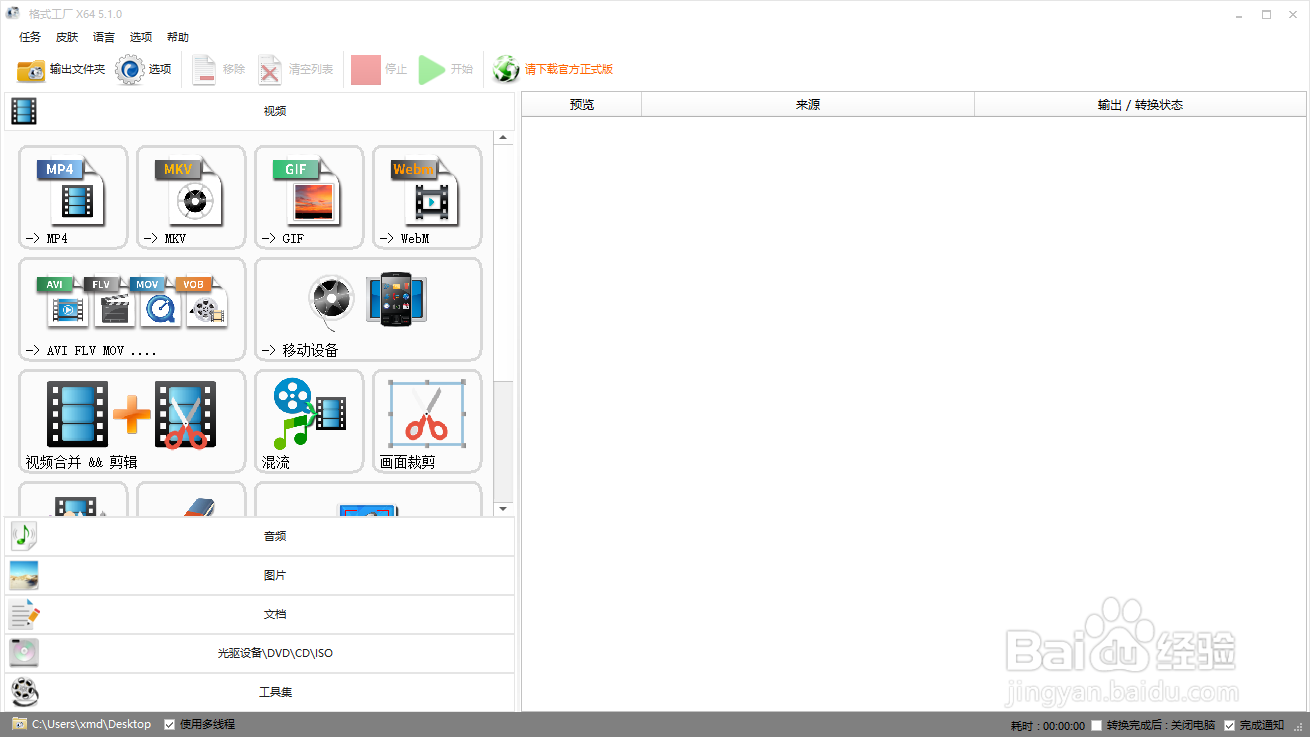Click the film reel toolset icon
The height and width of the screenshot is (737, 1310).
[24, 692]
